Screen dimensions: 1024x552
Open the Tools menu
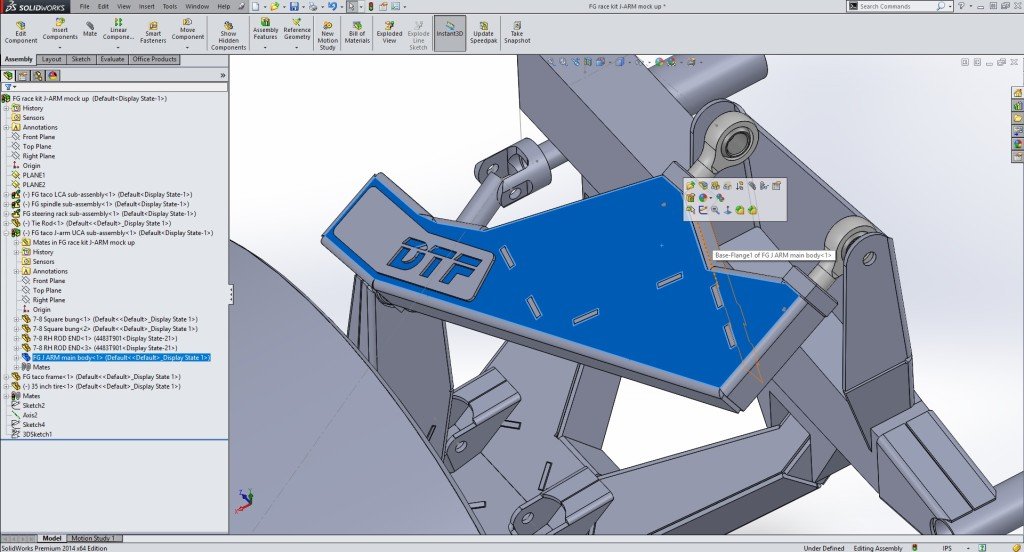point(170,7)
